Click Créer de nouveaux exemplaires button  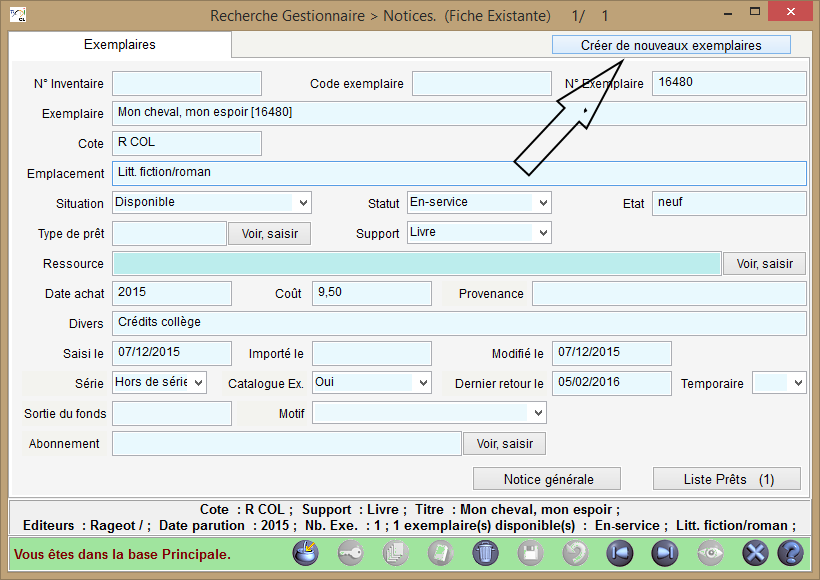tap(671, 45)
